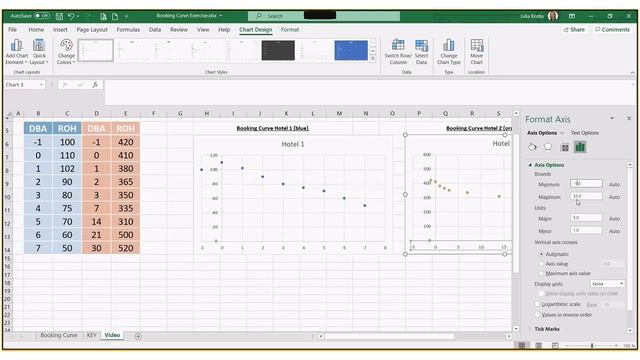
Task: Open the Display units dropdown
Action: point(607,284)
